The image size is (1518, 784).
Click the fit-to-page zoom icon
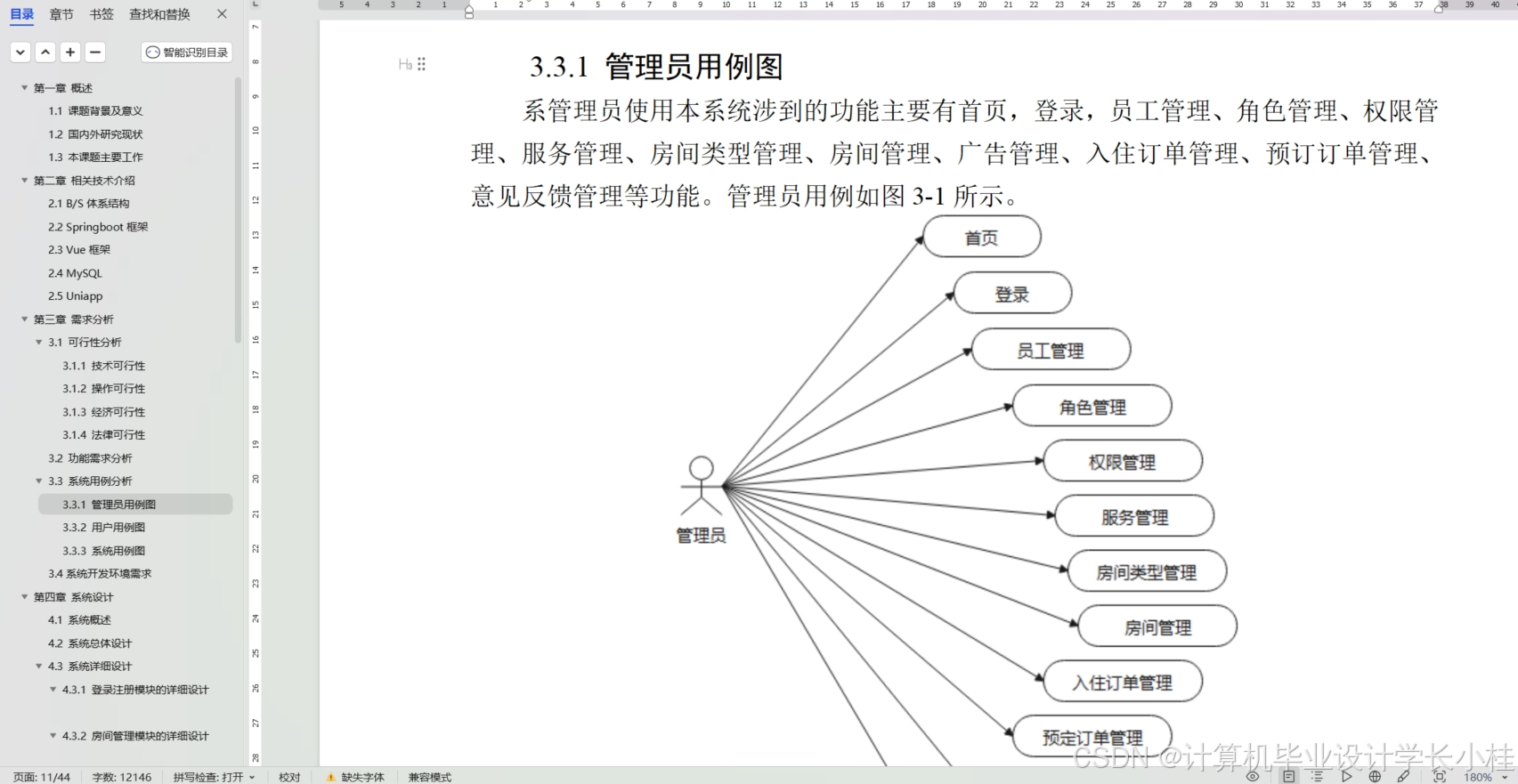tap(1440, 777)
